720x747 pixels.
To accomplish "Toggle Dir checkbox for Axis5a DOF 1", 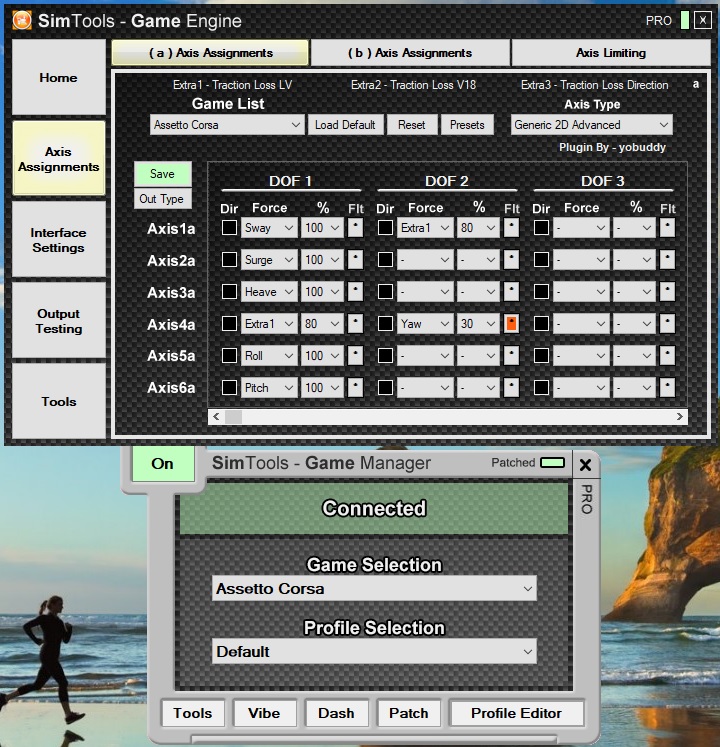I will 229,355.
